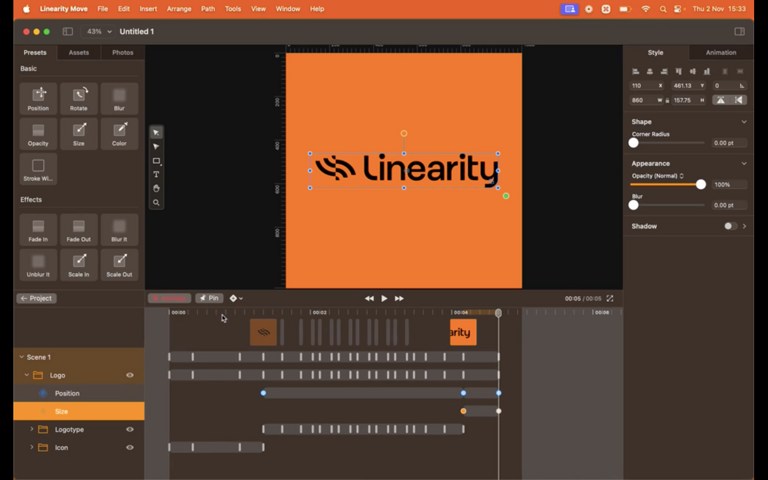Image resolution: width=768 pixels, height=480 pixels.
Task: Pick the Selection arrow tool
Action: 156,133
